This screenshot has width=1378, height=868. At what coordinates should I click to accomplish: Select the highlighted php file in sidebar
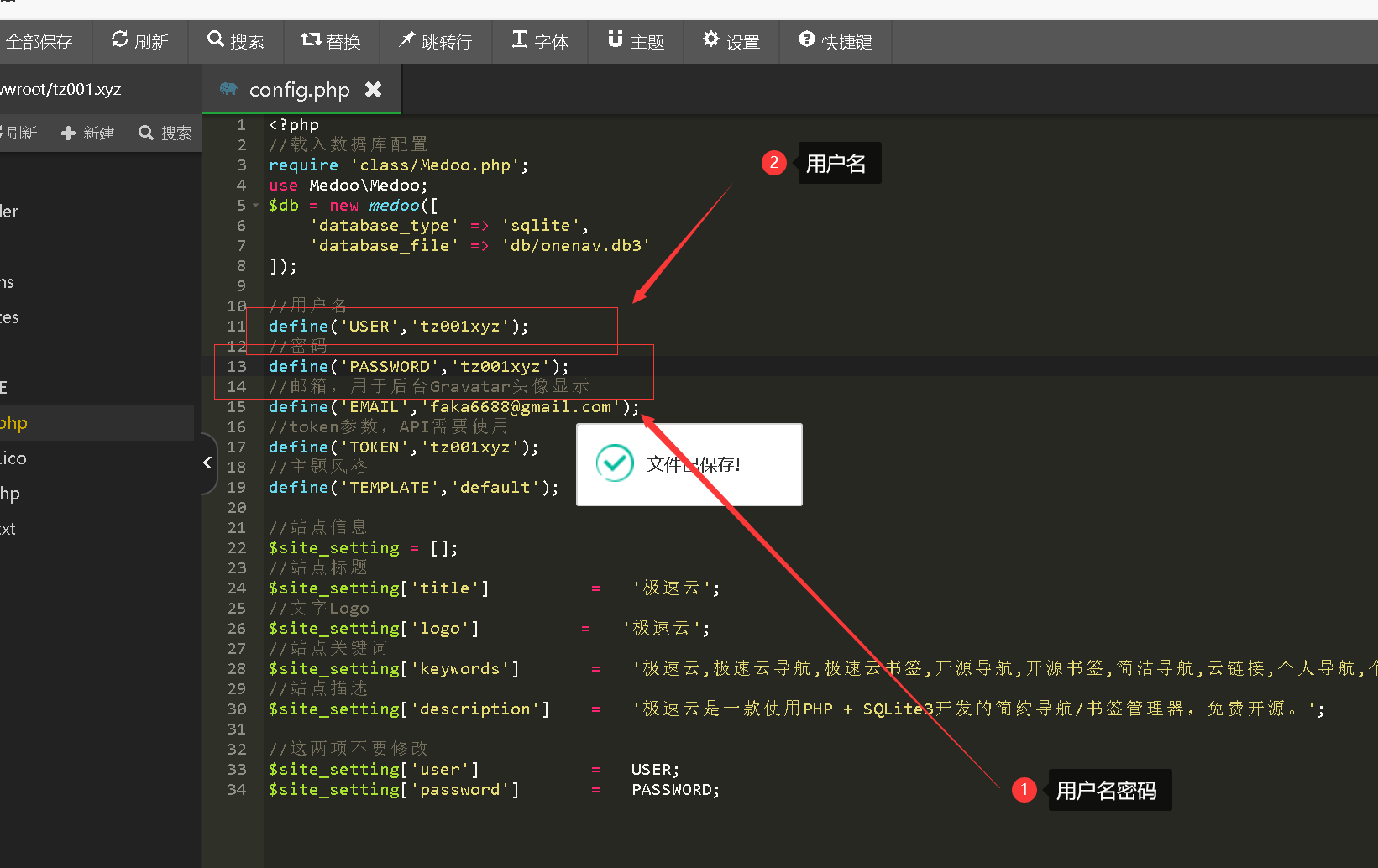[14, 423]
